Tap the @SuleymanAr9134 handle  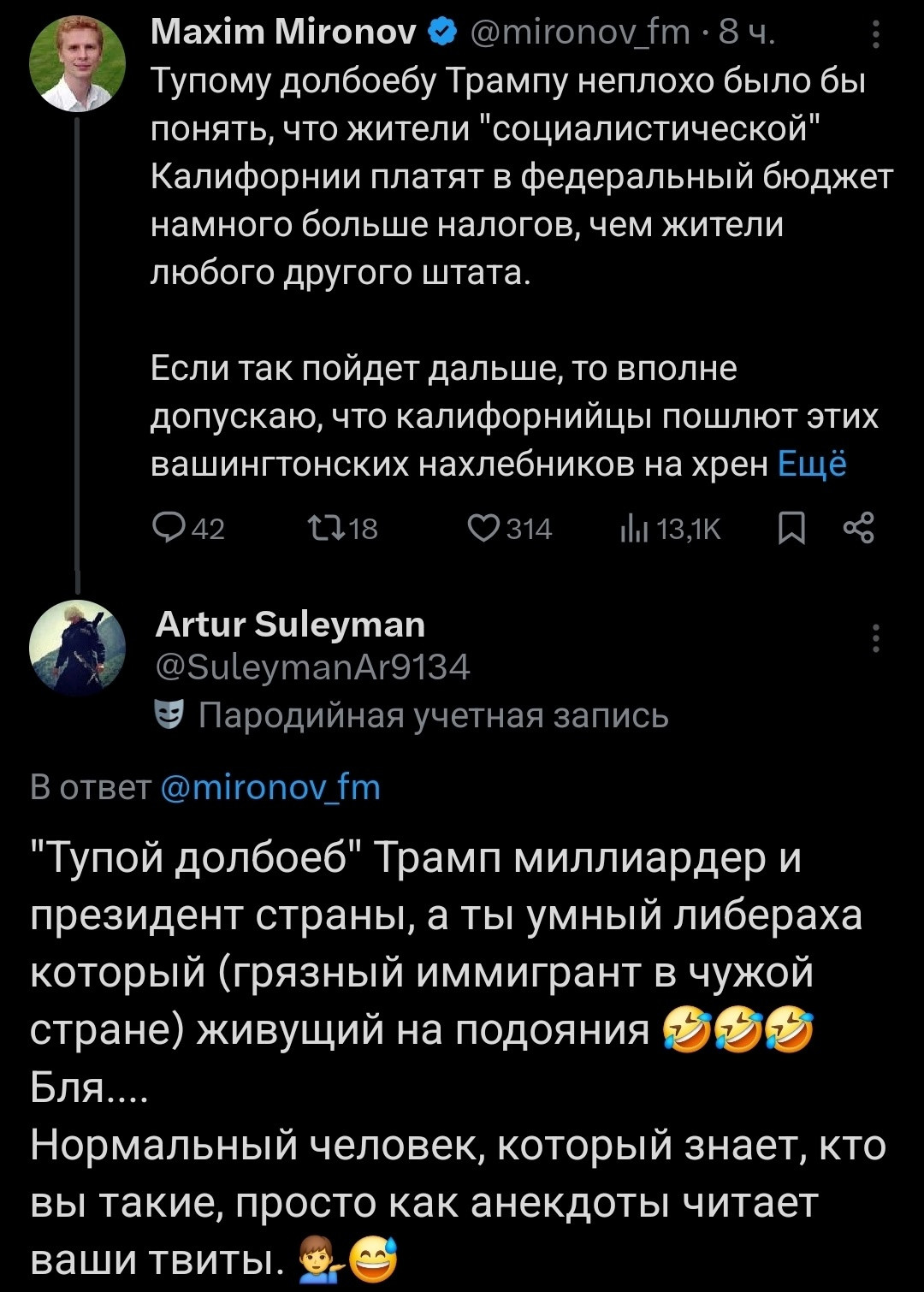[x=313, y=667]
